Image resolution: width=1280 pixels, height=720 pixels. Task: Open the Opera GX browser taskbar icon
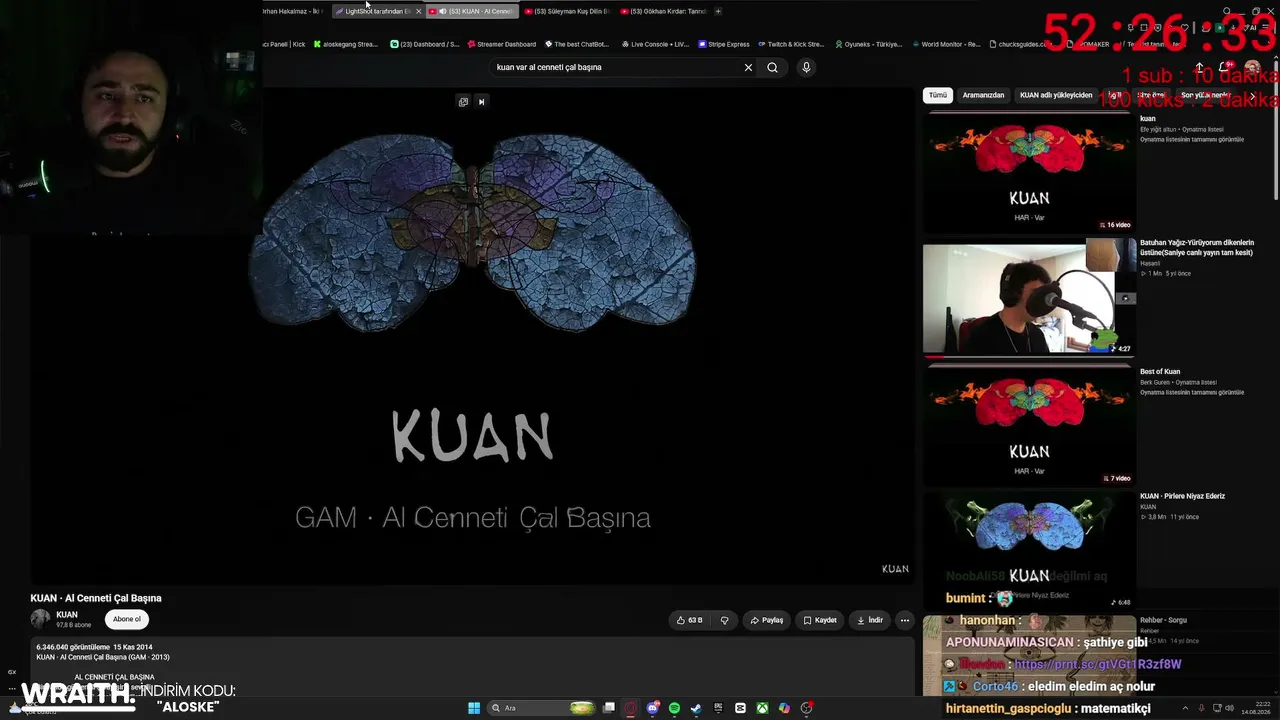[631, 708]
